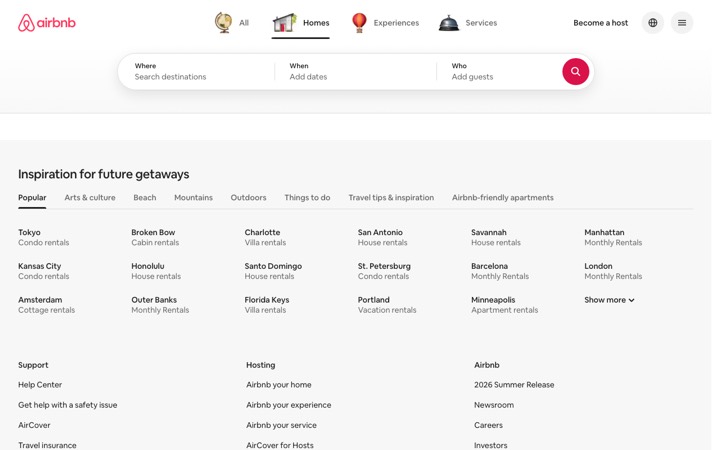The height and width of the screenshot is (450, 720).
Task: Open London monthly rentals
Action: 613,271
